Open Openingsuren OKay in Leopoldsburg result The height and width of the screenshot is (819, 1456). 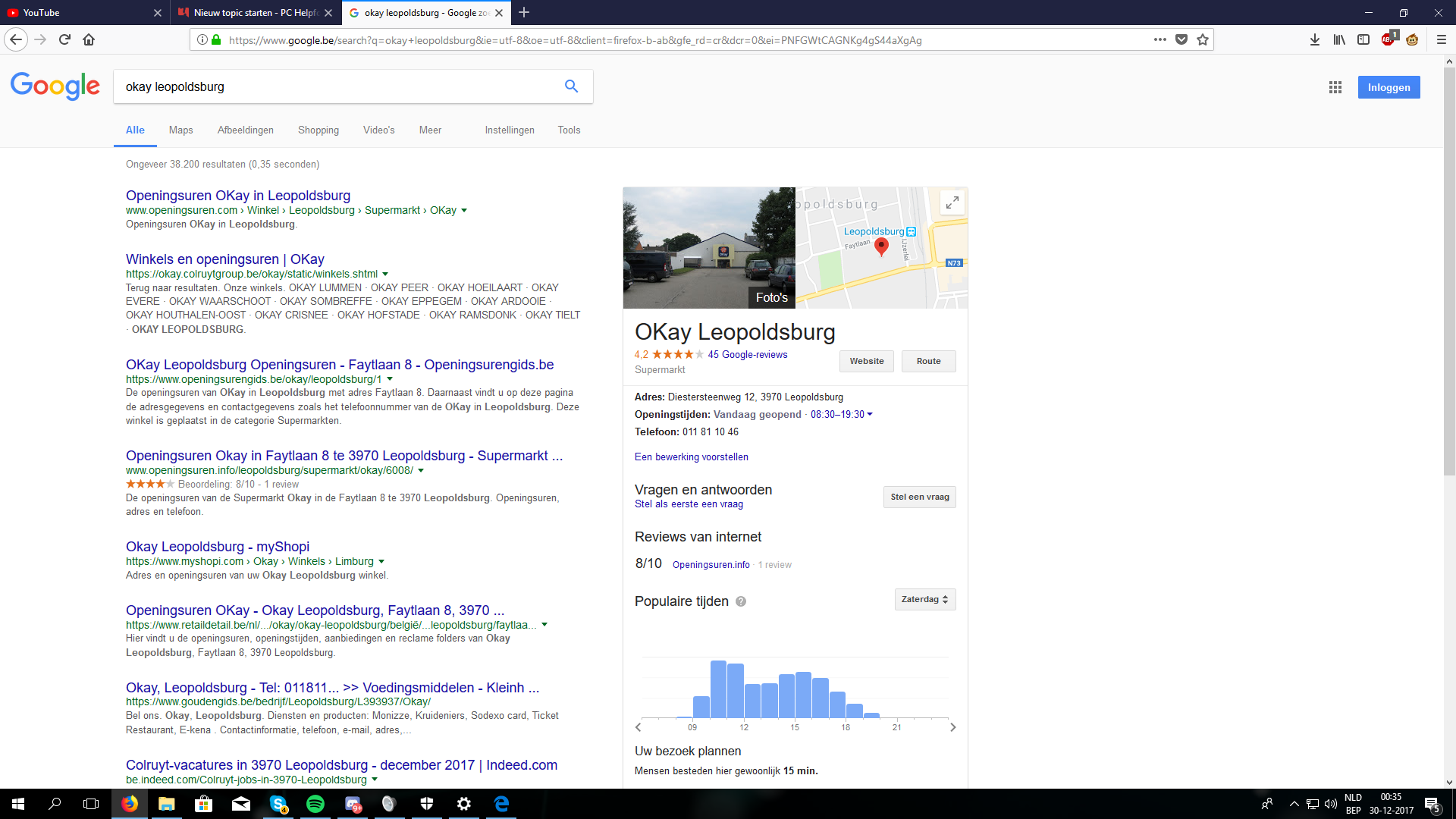click(238, 196)
